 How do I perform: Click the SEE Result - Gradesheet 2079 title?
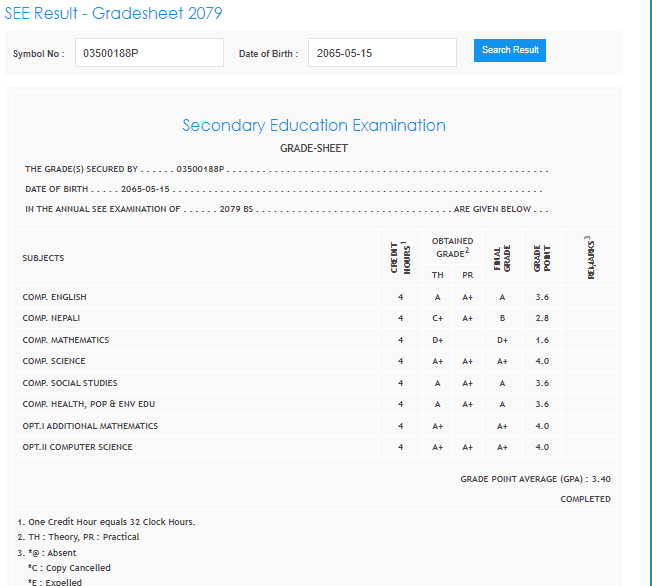[x=113, y=13]
